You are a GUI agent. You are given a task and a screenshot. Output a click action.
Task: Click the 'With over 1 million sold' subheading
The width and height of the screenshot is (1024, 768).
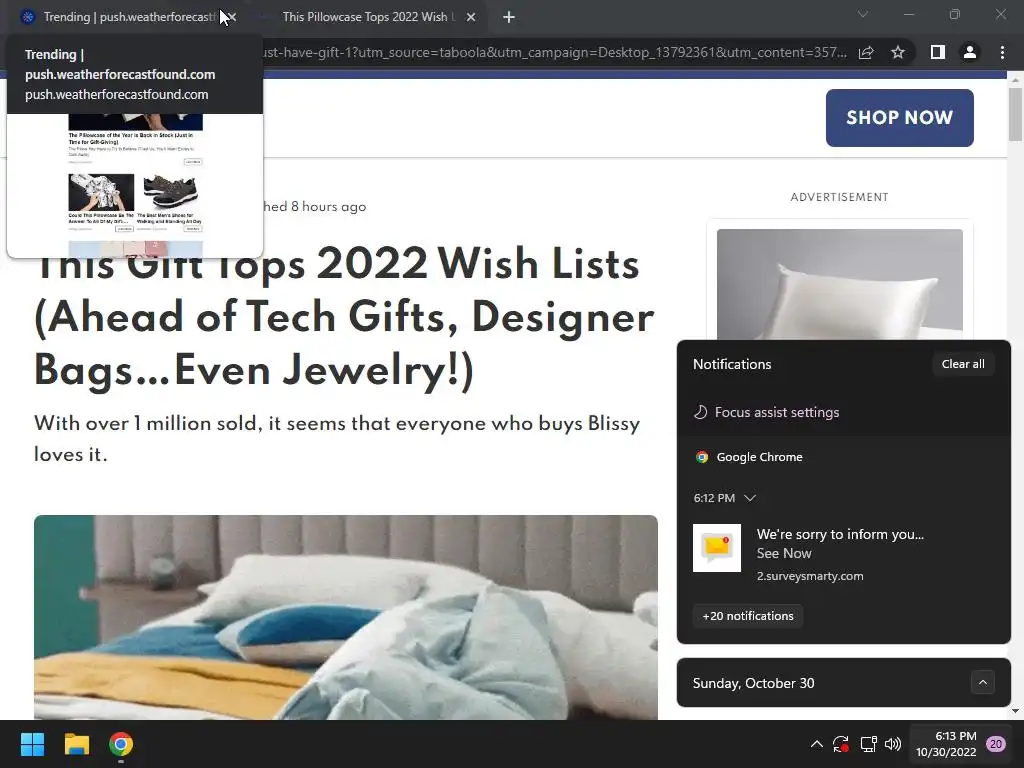click(337, 438)
